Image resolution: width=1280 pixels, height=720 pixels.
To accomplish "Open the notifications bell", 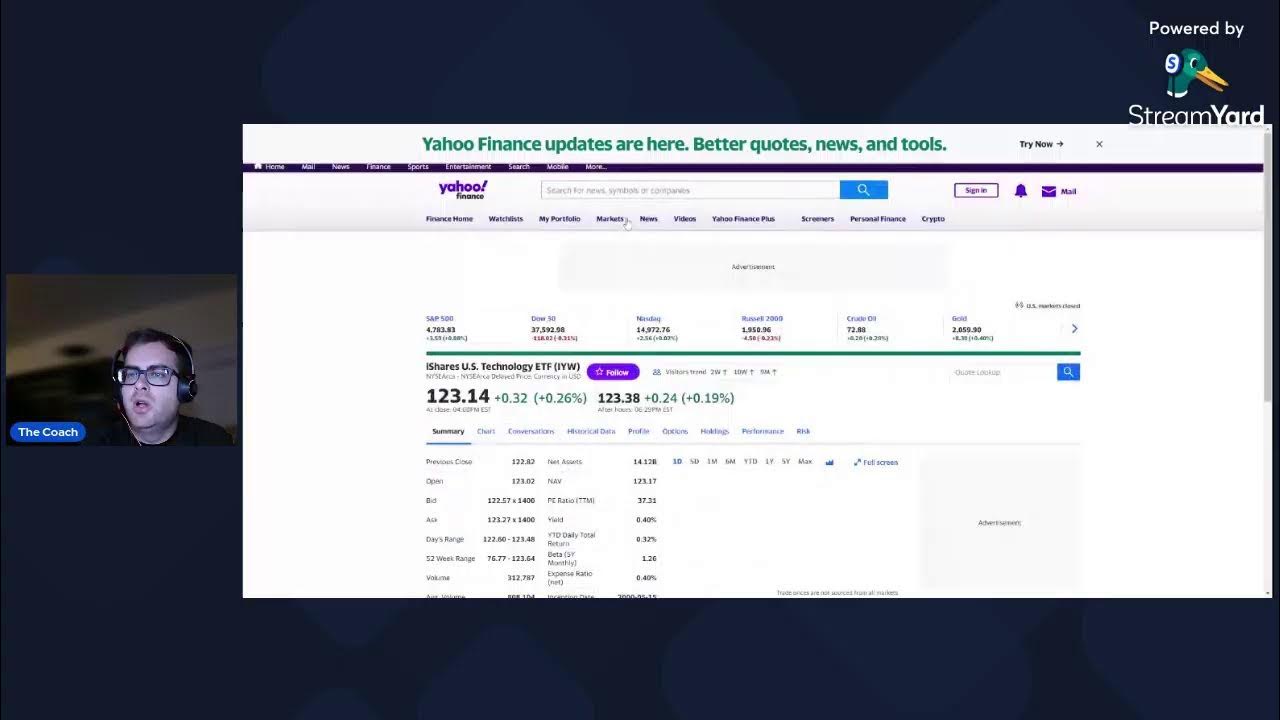I will [x=1020, y=191].
